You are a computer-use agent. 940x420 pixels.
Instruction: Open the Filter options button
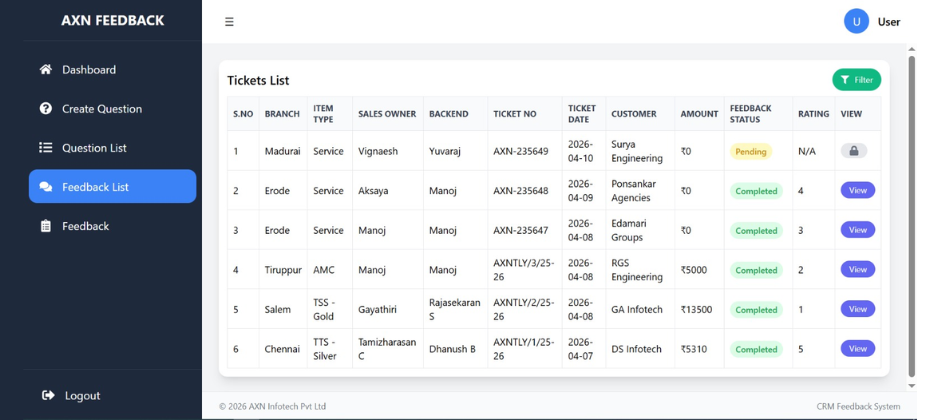[x=857, y=80]
